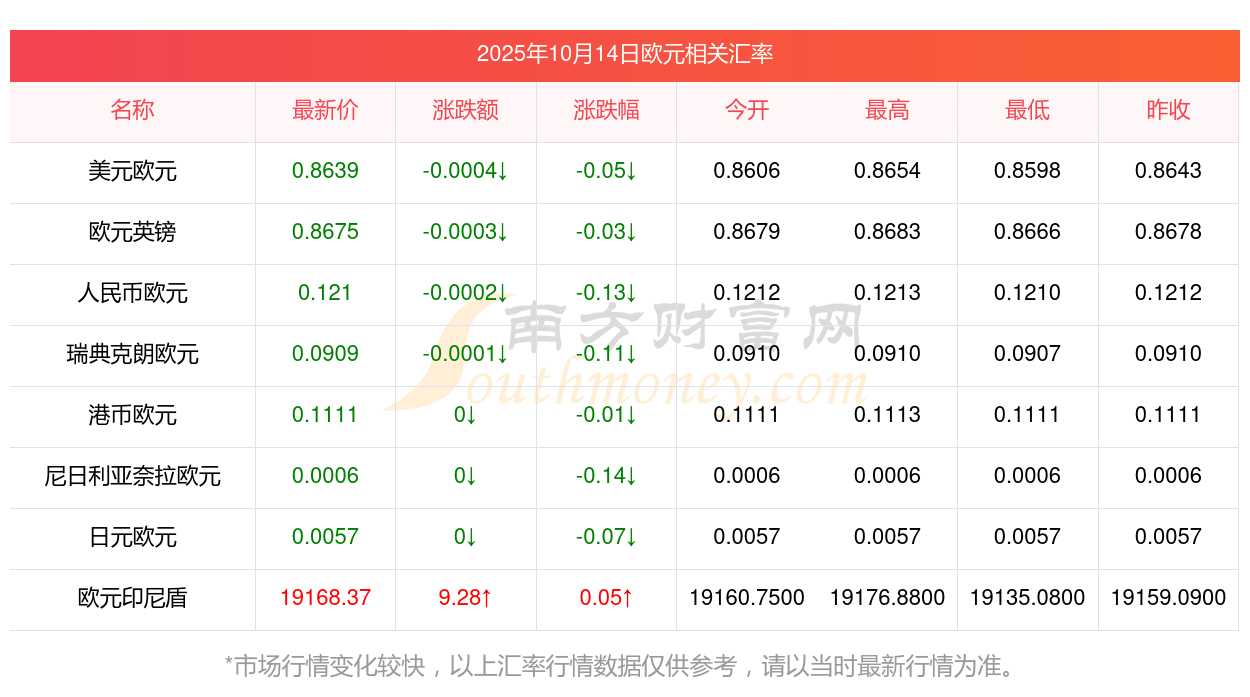Image resolution: width=1250 pixels, height=697 pixels.
Task: Click the 涨跌幅 column header
Action: (606, 111)
